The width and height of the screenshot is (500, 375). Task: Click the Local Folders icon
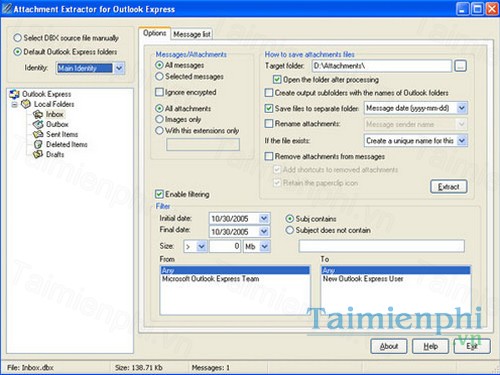coord(26,104)
